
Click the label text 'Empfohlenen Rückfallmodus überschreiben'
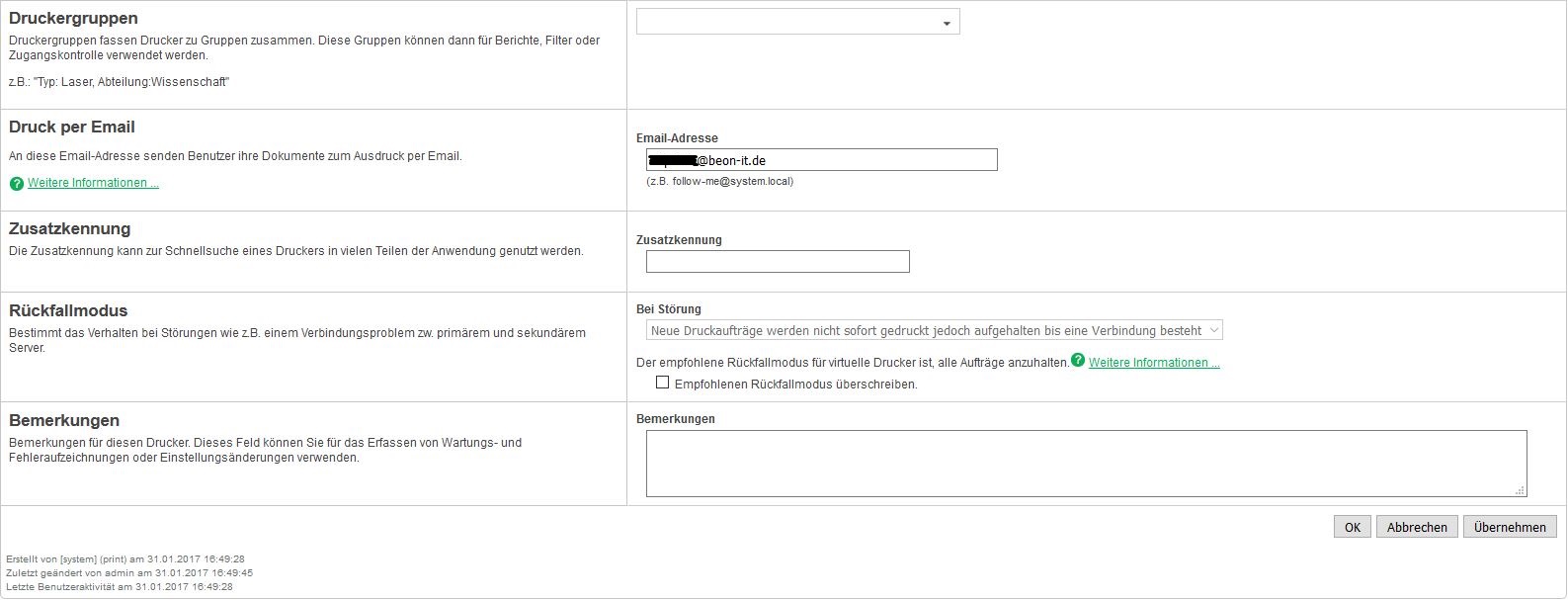[795, 385]
